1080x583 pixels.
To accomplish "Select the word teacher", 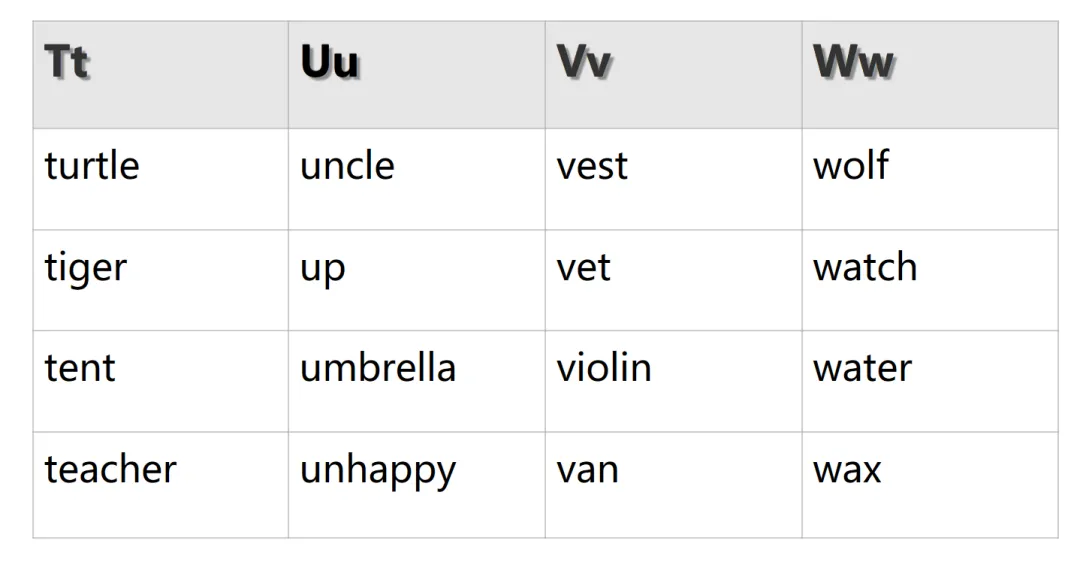I will coord(111,469).
